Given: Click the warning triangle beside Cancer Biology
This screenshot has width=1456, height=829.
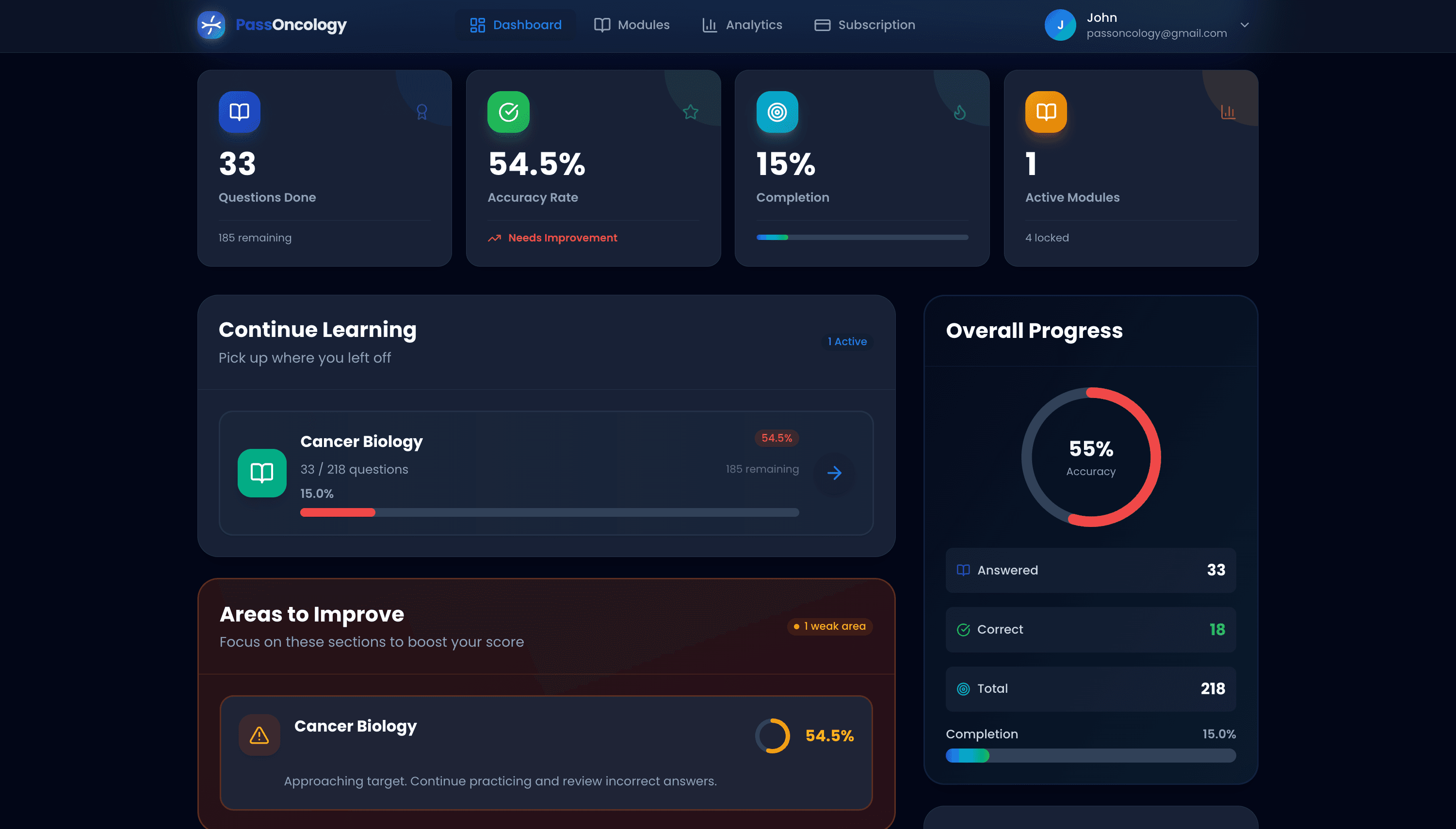Looking at the screenshot, I should point(259,735).
